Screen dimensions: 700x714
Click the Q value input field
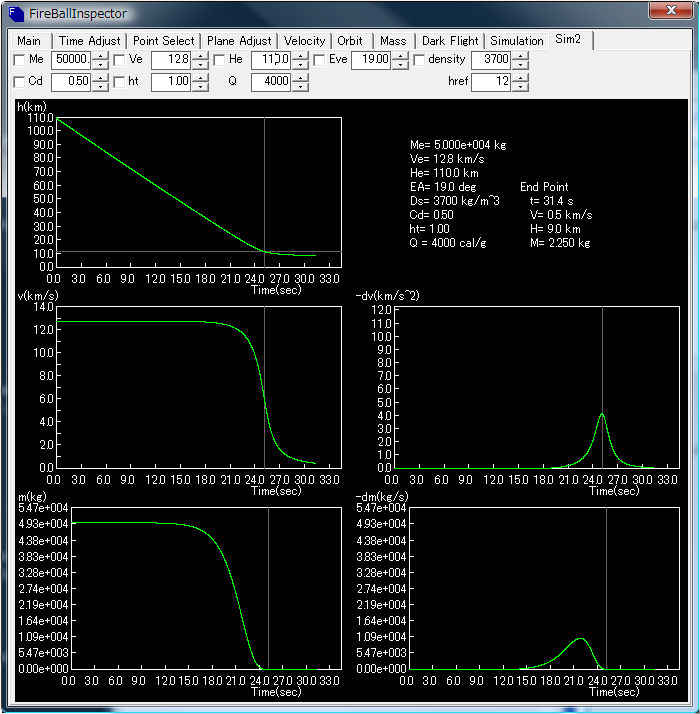(x=270, y=82)
